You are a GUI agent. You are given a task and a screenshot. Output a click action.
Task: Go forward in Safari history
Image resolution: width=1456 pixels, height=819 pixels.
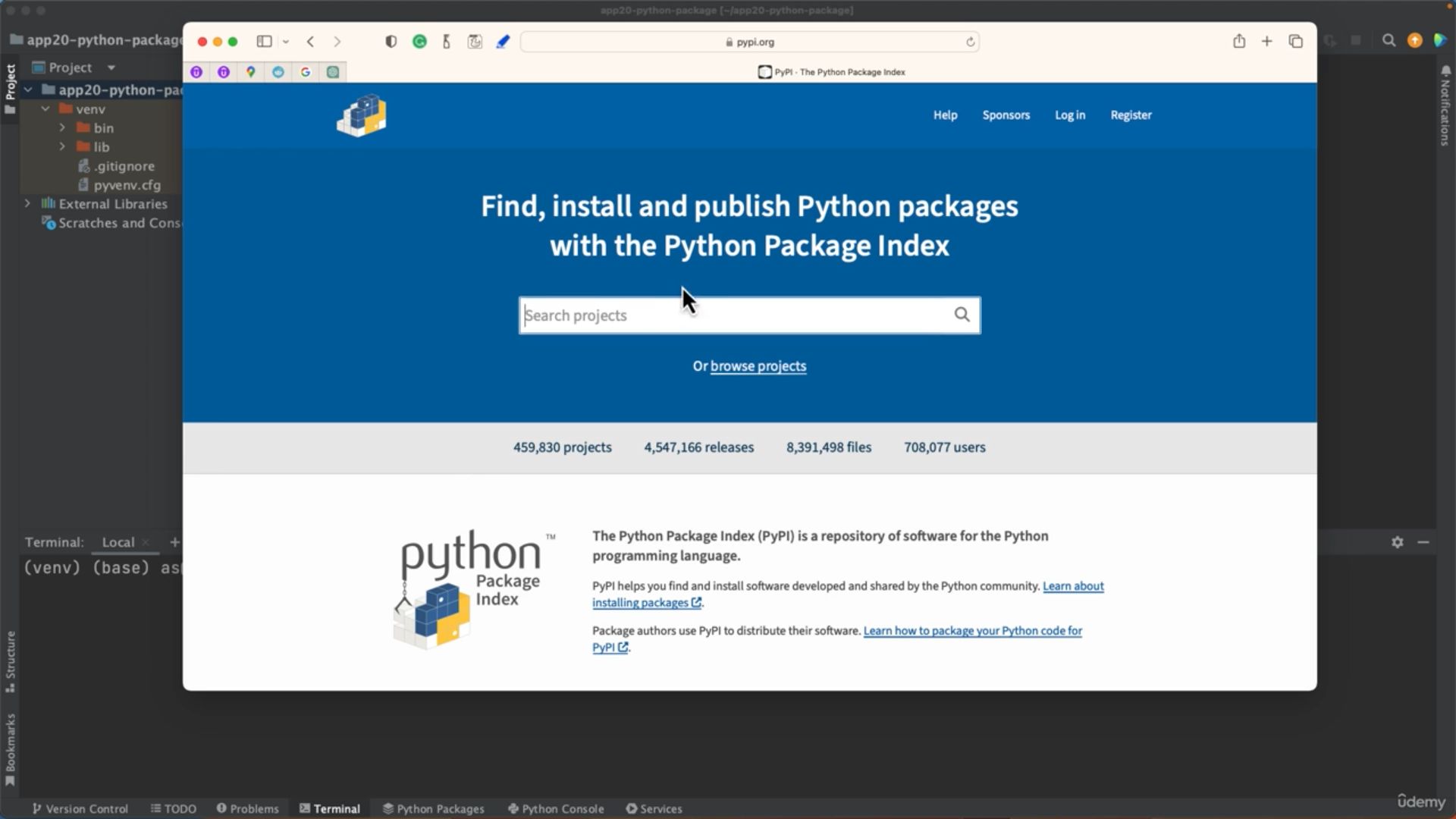[337, 42]
